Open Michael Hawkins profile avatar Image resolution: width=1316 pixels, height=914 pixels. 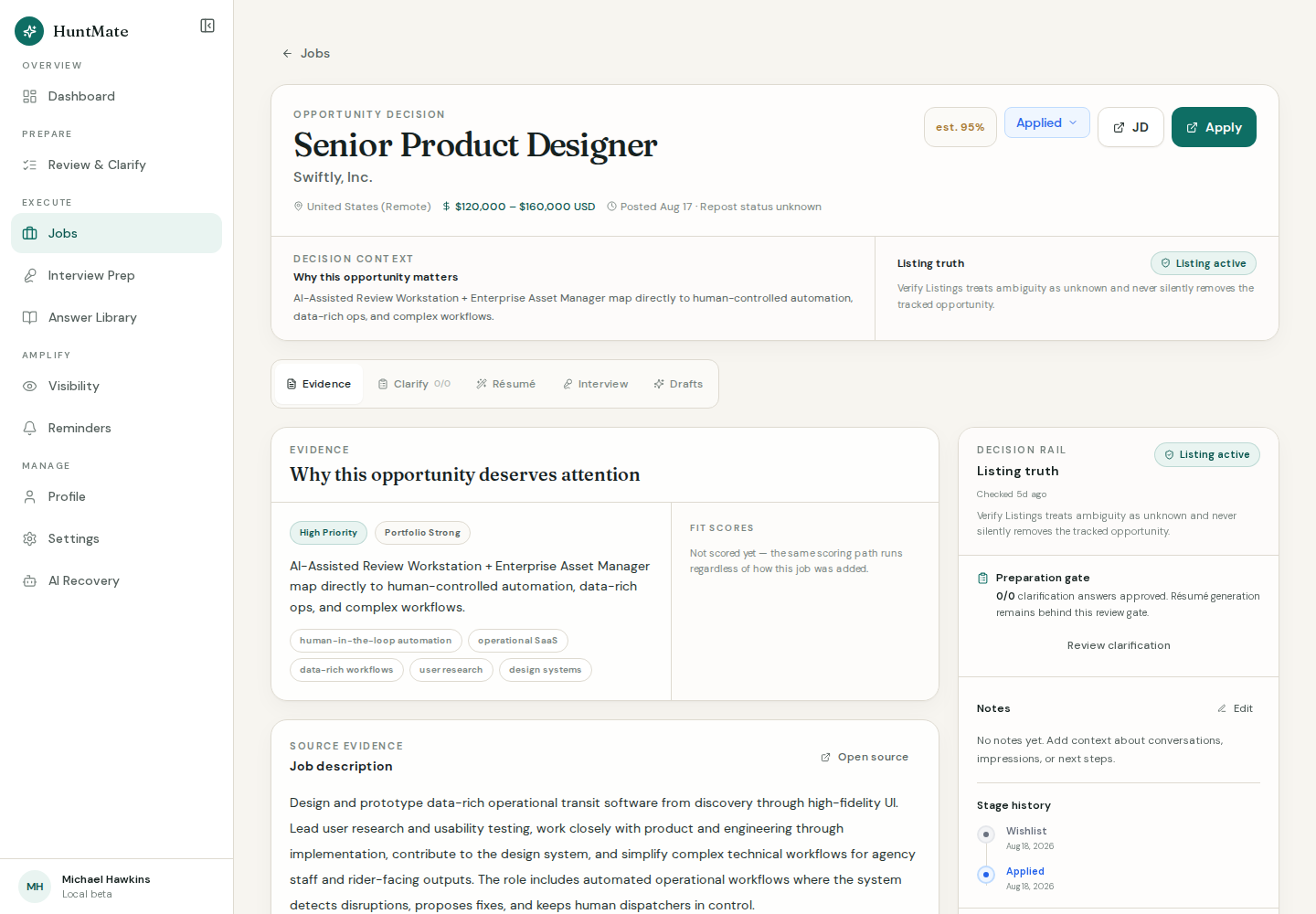[x=35, y=887]
